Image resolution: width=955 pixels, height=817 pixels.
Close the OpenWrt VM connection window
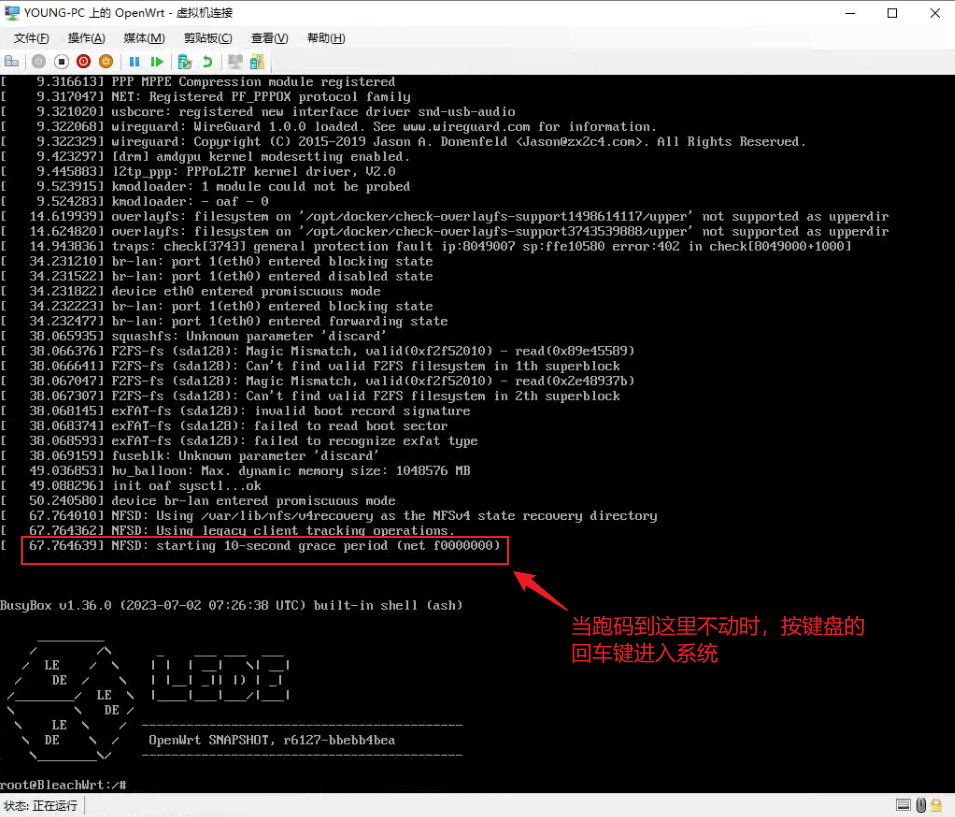935,13
